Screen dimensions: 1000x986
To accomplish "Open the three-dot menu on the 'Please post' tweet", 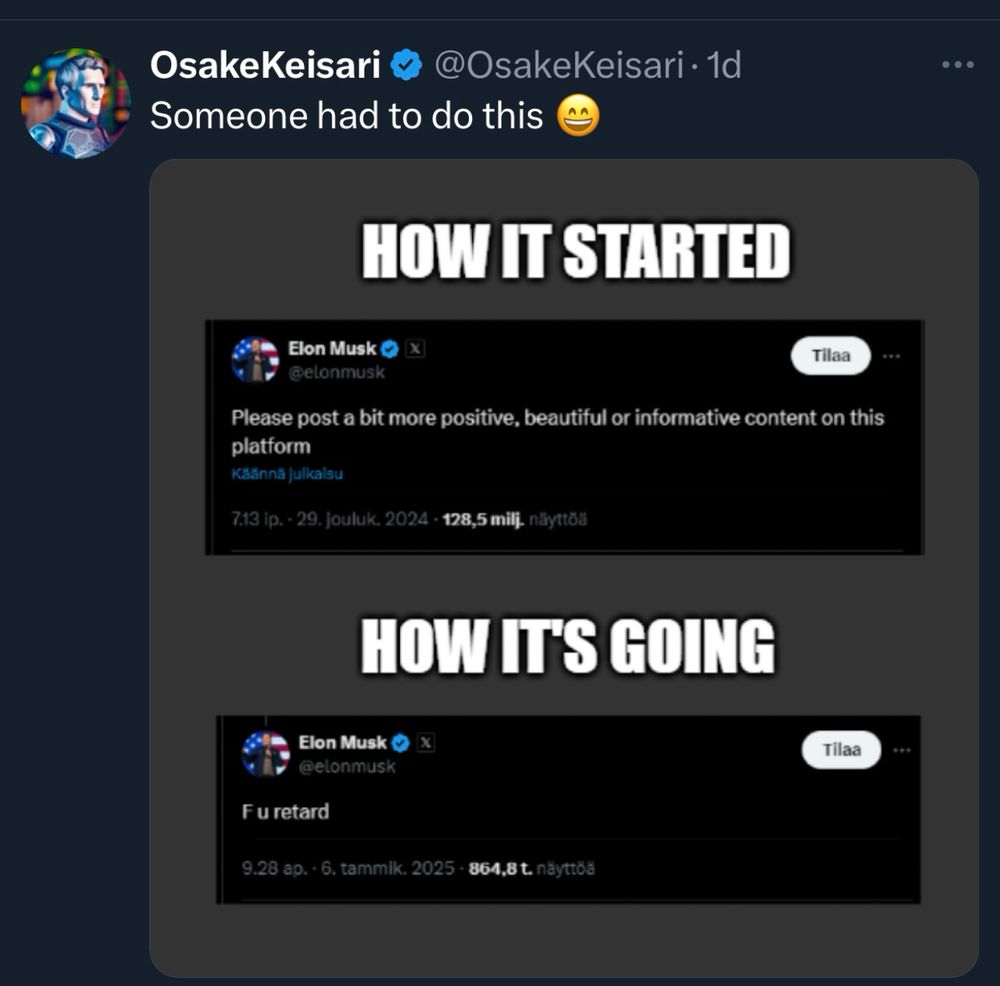I will (x=891, y=356).
